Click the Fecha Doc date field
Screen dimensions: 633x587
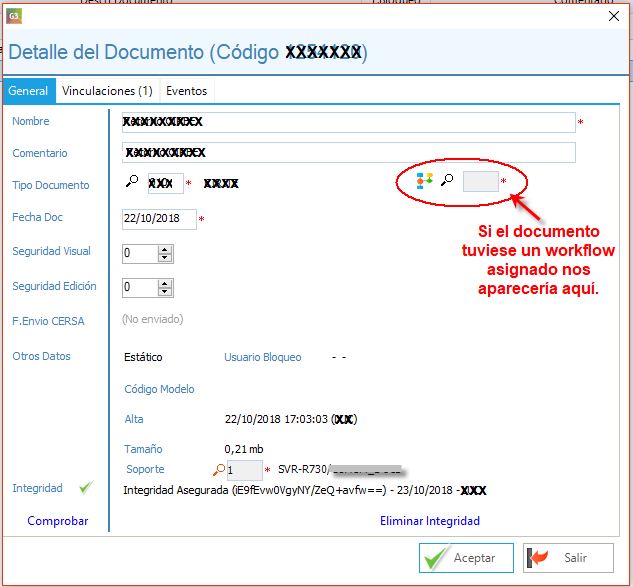coord(159,219)
